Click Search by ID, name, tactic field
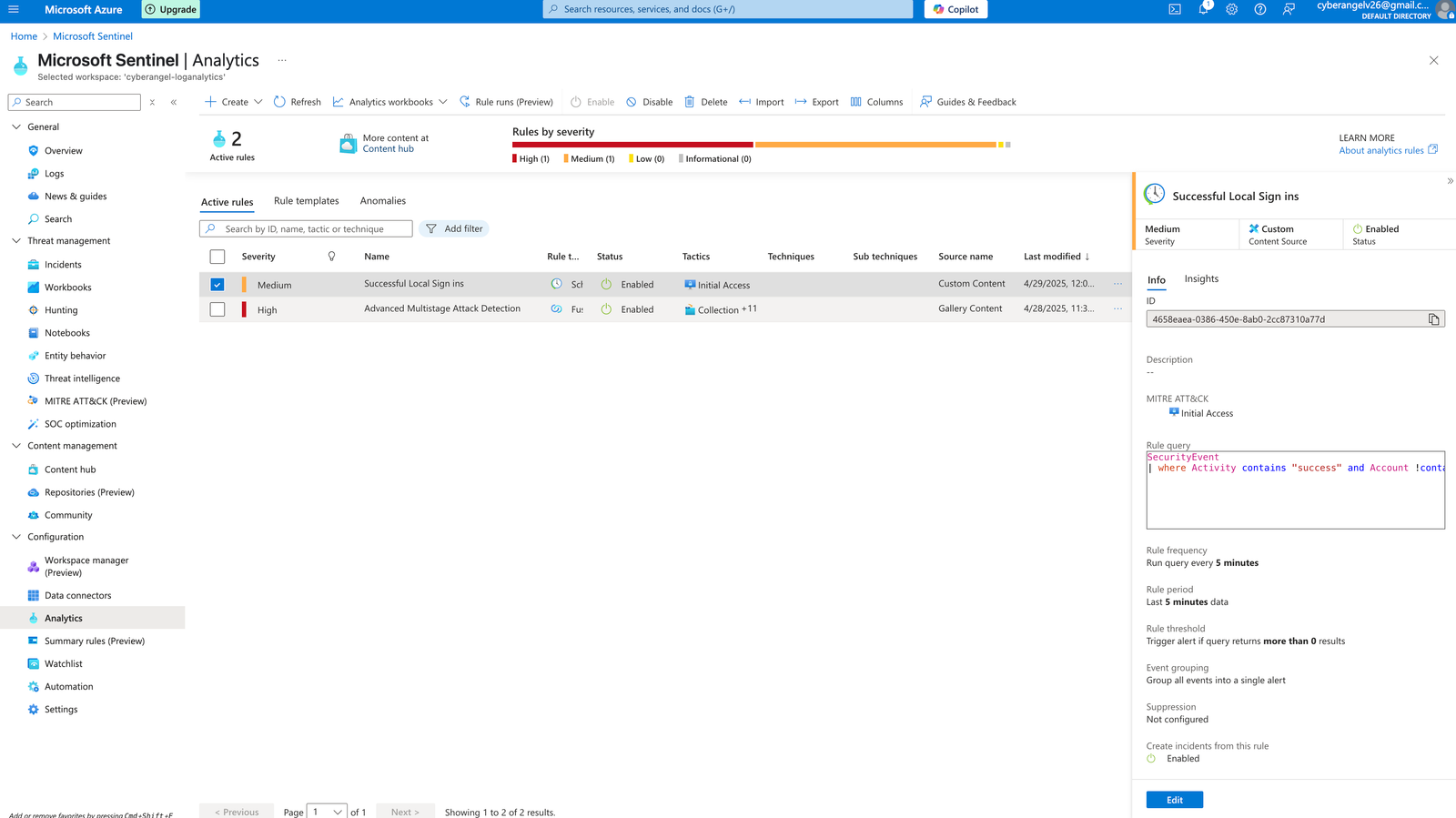 coord(306,229)
